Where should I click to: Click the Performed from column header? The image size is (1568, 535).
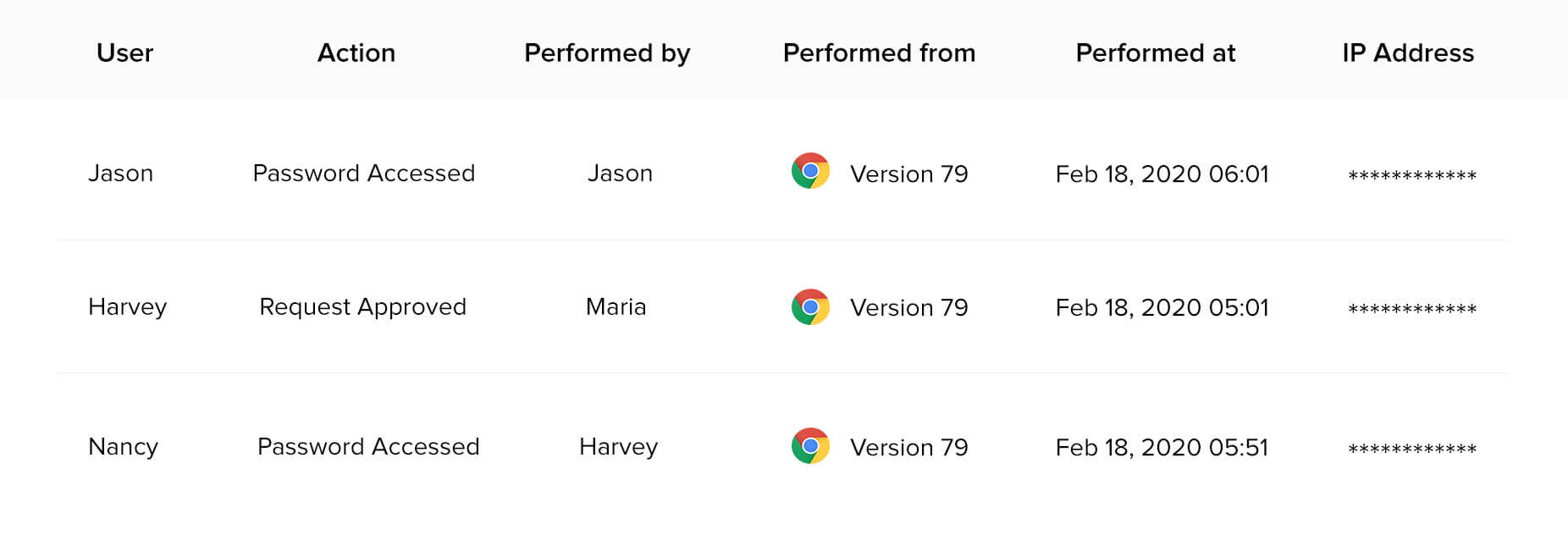point(879,52)
